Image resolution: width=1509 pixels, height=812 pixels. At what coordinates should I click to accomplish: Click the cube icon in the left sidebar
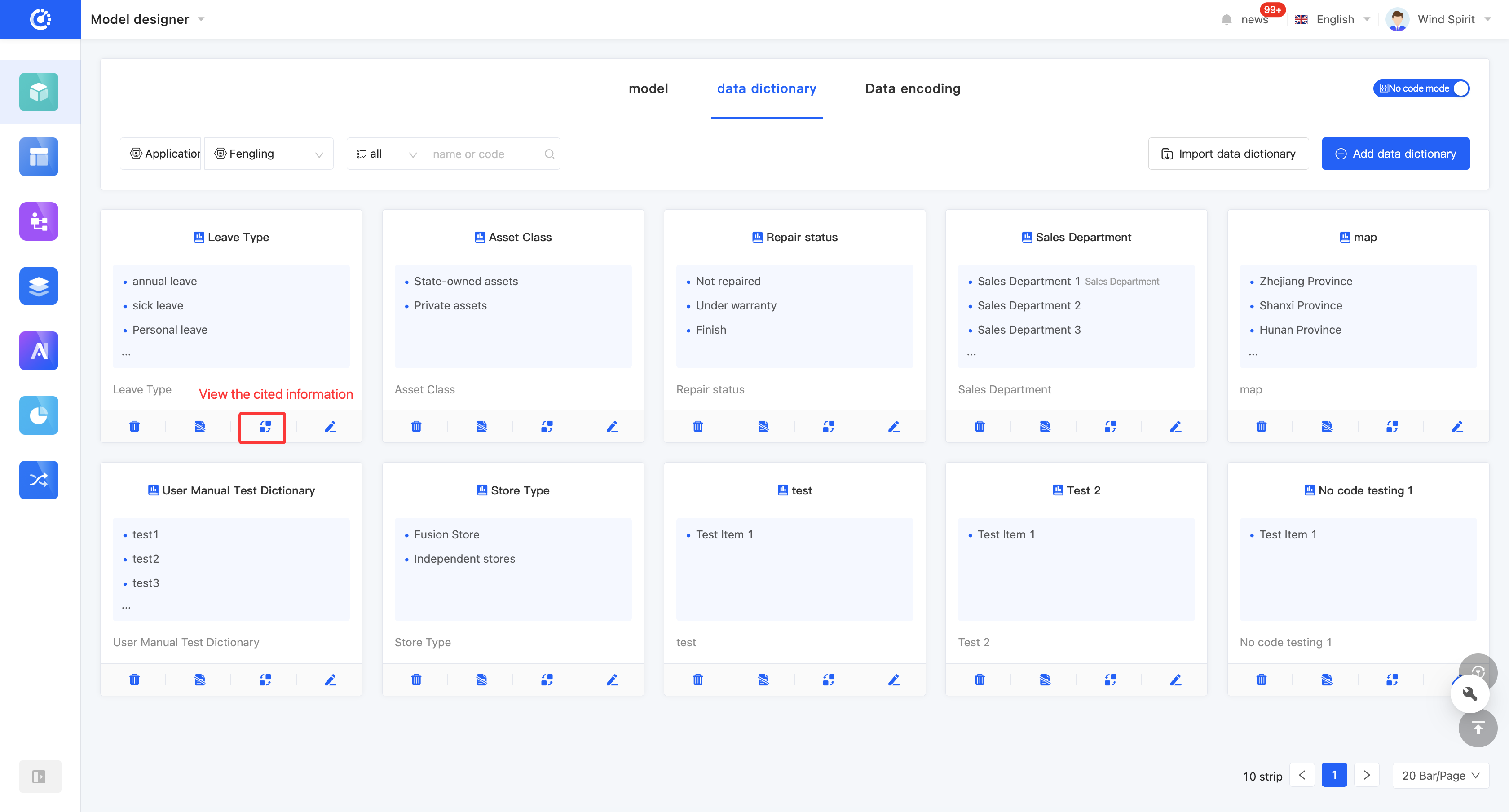[x=39, y=92]
